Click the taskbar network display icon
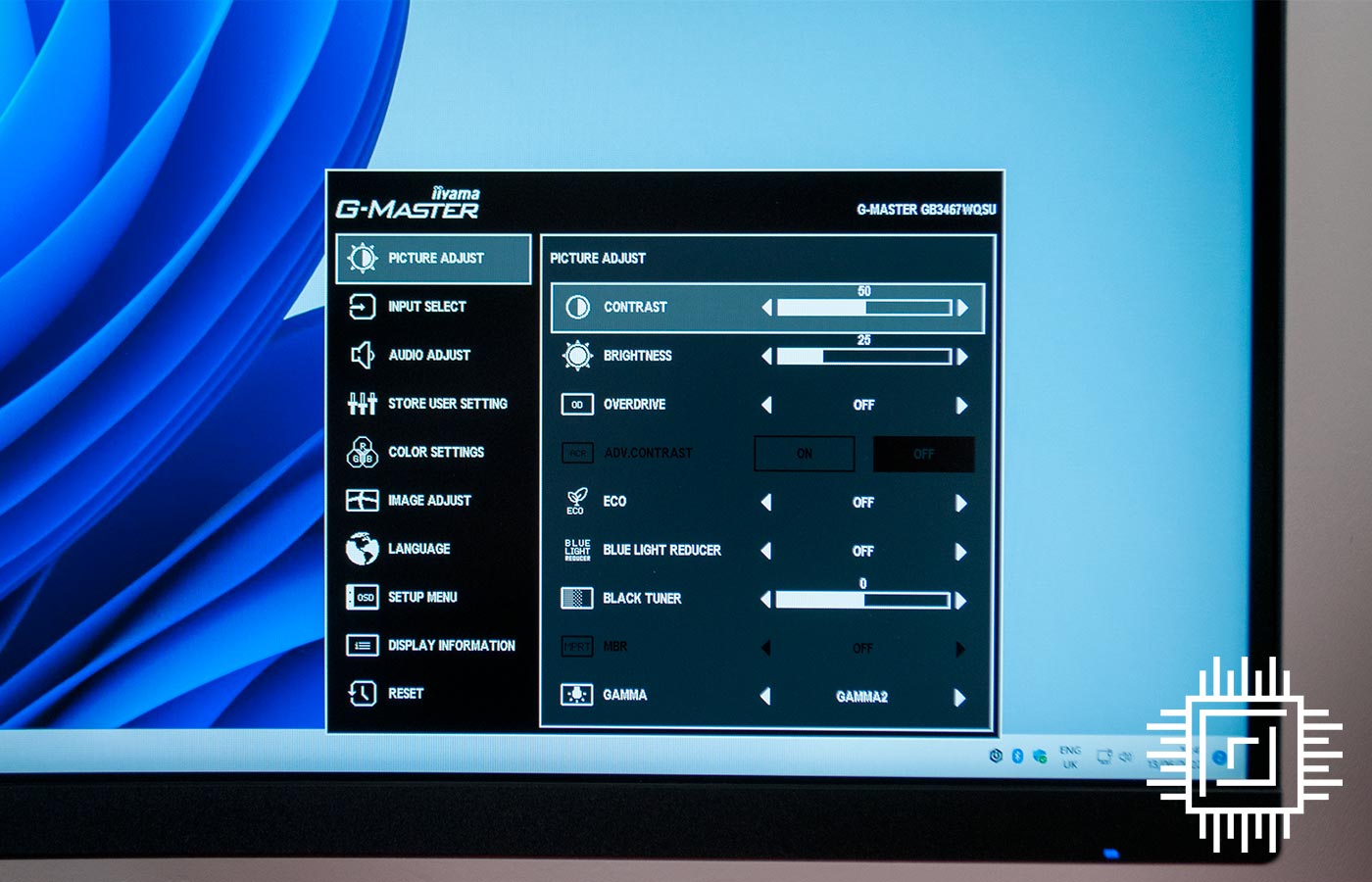This screenshot has width=1372, height=882. (1104, 757)
